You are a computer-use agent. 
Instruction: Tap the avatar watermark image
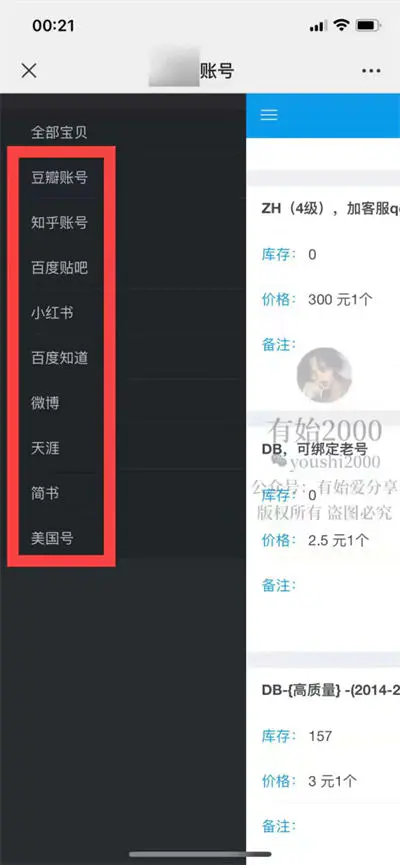click(324, 375)
